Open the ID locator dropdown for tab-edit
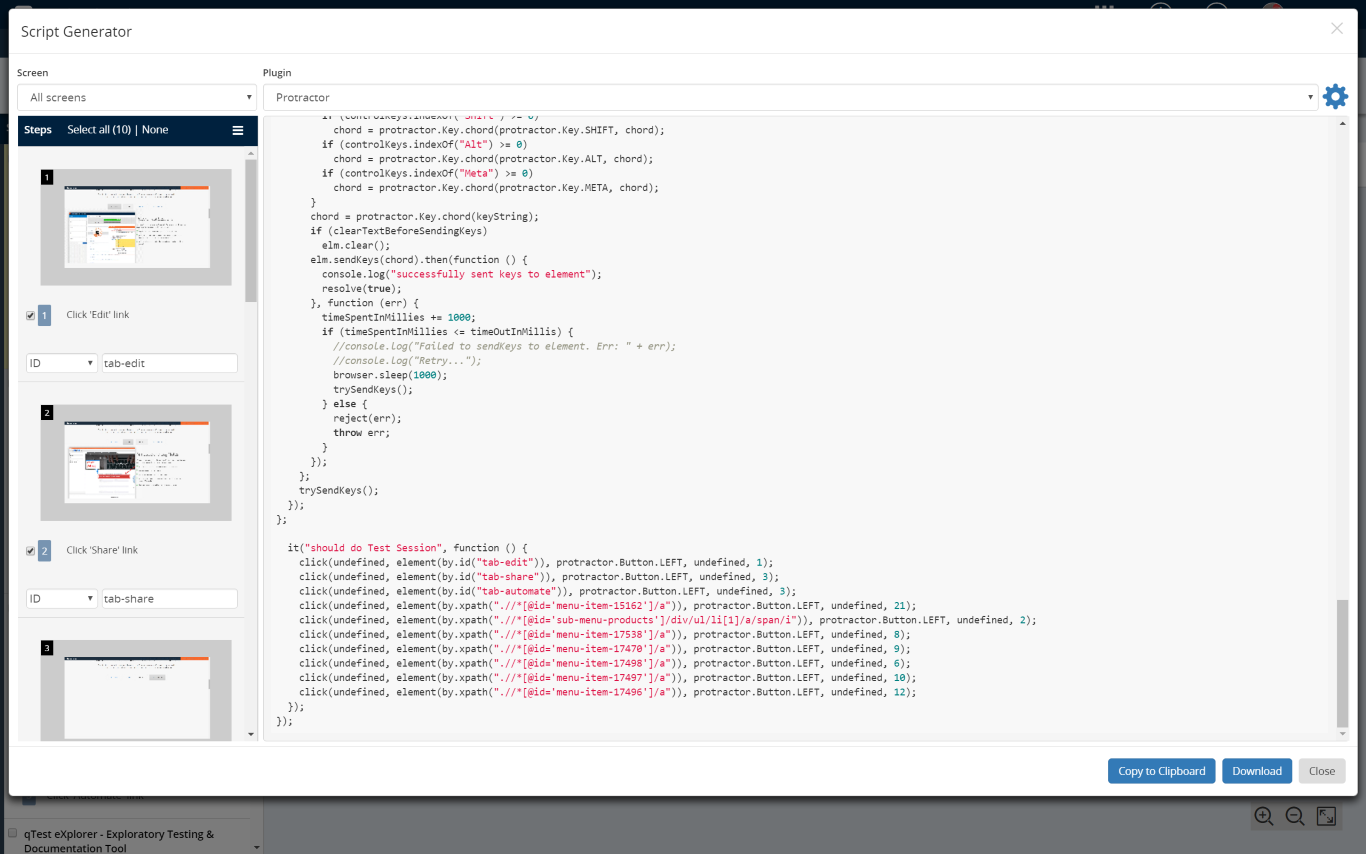The width and height of the screenshot is (1366, 854). [x=61, y=363]
